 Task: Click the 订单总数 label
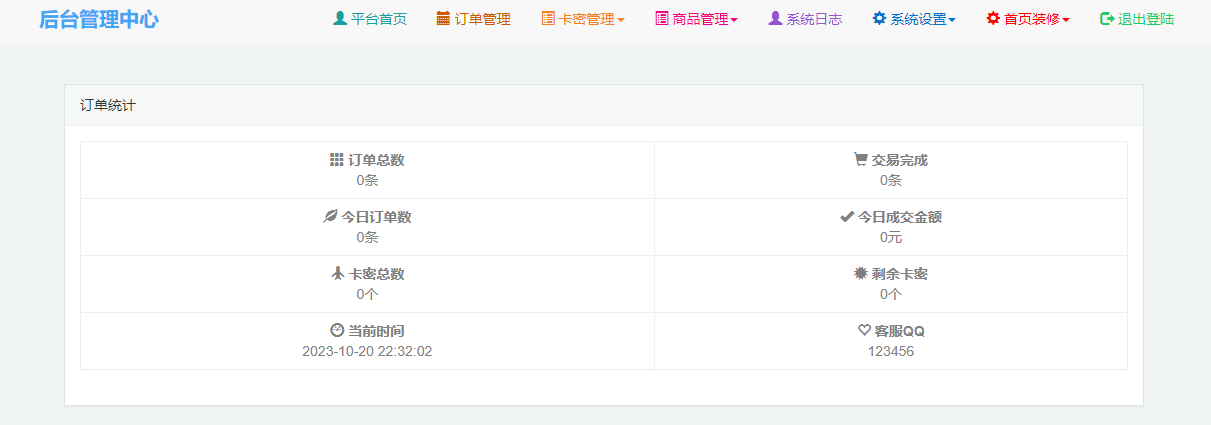coord(376,160)
